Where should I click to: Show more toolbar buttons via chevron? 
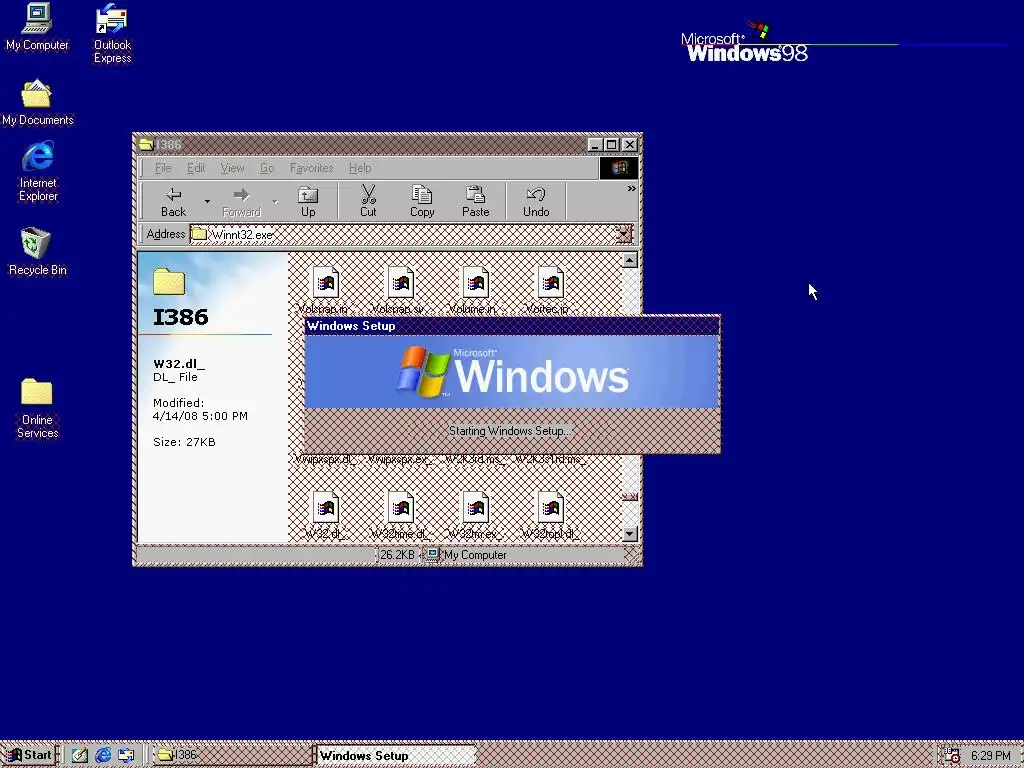tap(631, 189)
